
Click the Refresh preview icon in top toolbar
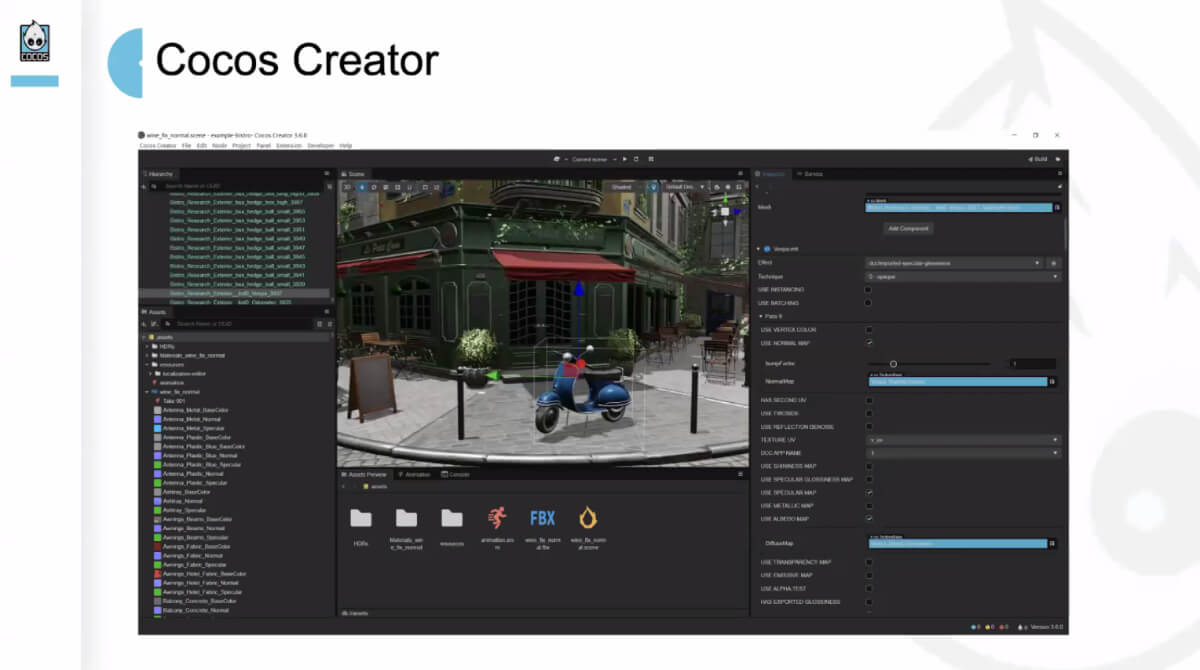(637, 159)
